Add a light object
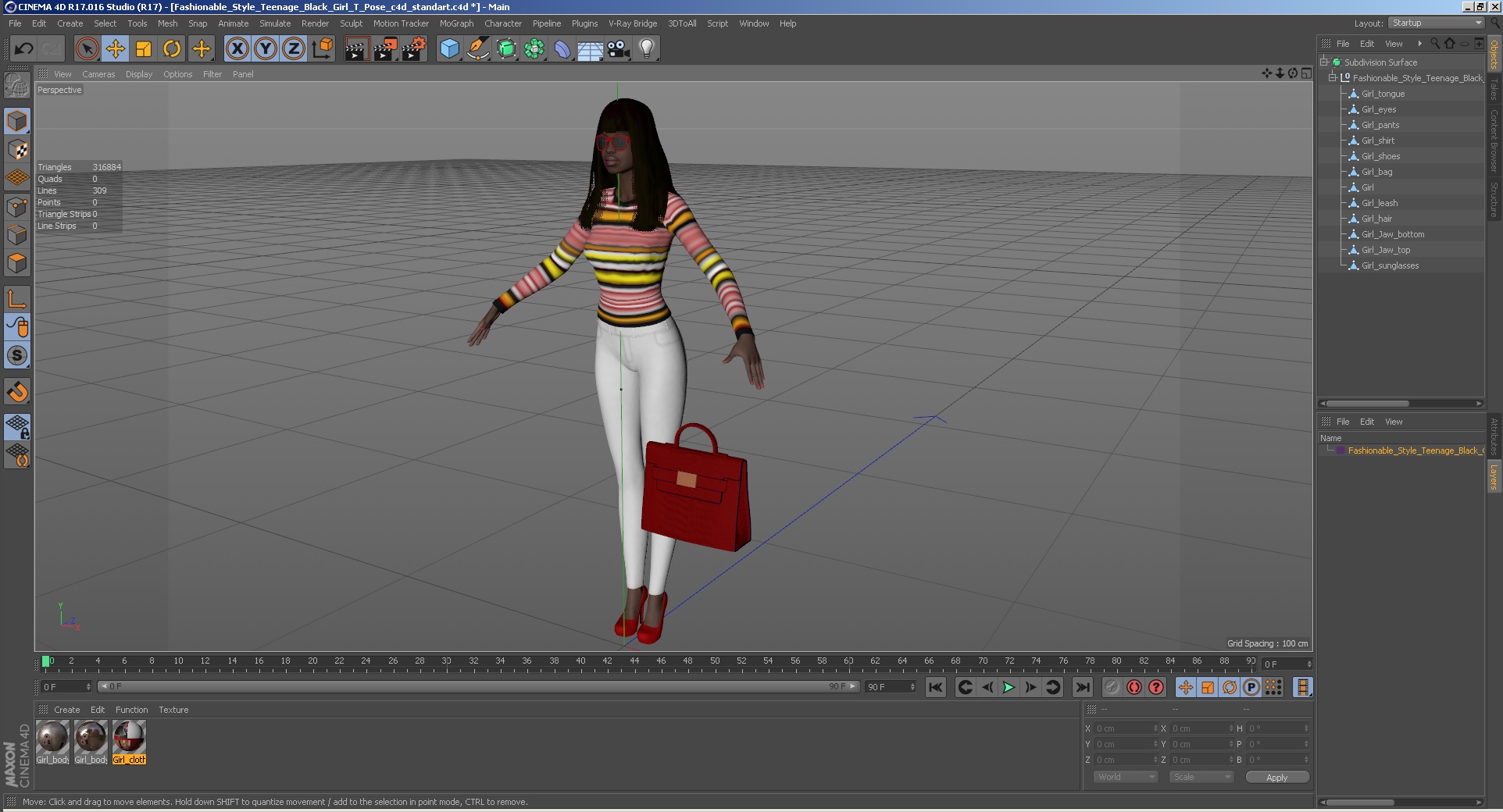The width and height of the screenshot is (1503, 812). click(x=647, y=49)
